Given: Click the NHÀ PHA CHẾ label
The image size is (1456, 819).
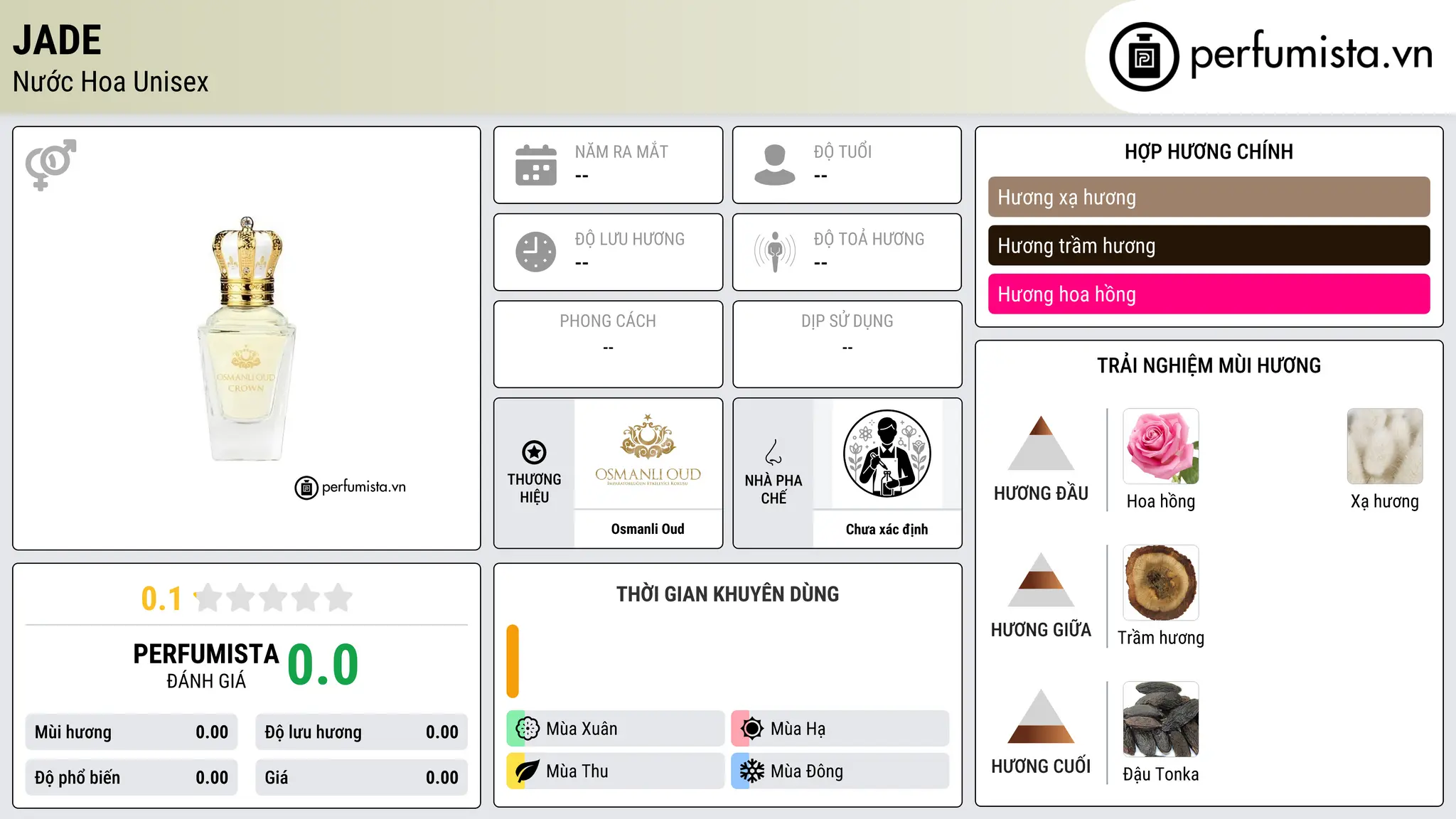Looking at the screenshot, I should click(773, 489).
